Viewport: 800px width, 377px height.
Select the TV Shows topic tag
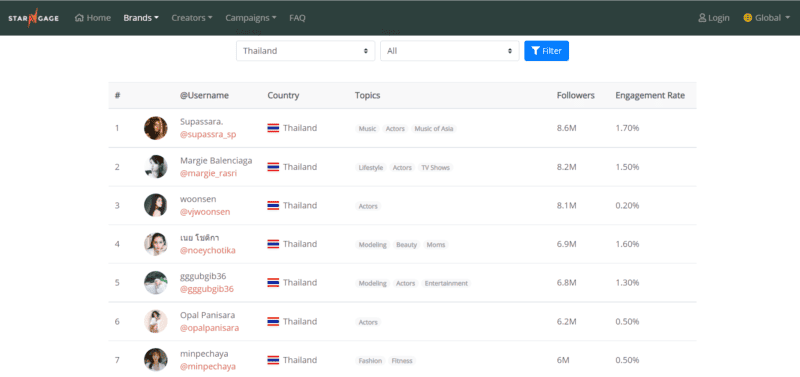[x=435, y=167]
